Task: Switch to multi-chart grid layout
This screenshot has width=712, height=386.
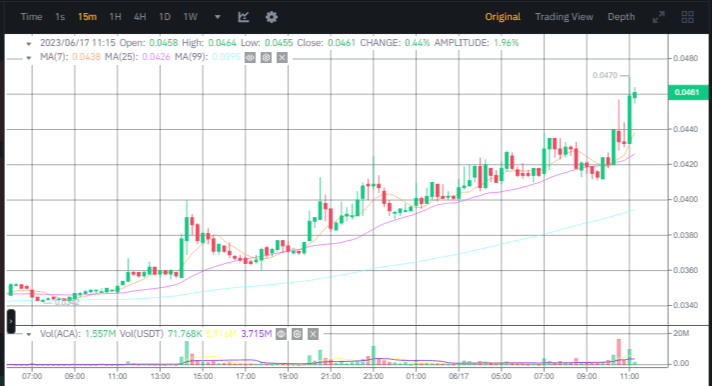Action: click(x=687, y=17)
